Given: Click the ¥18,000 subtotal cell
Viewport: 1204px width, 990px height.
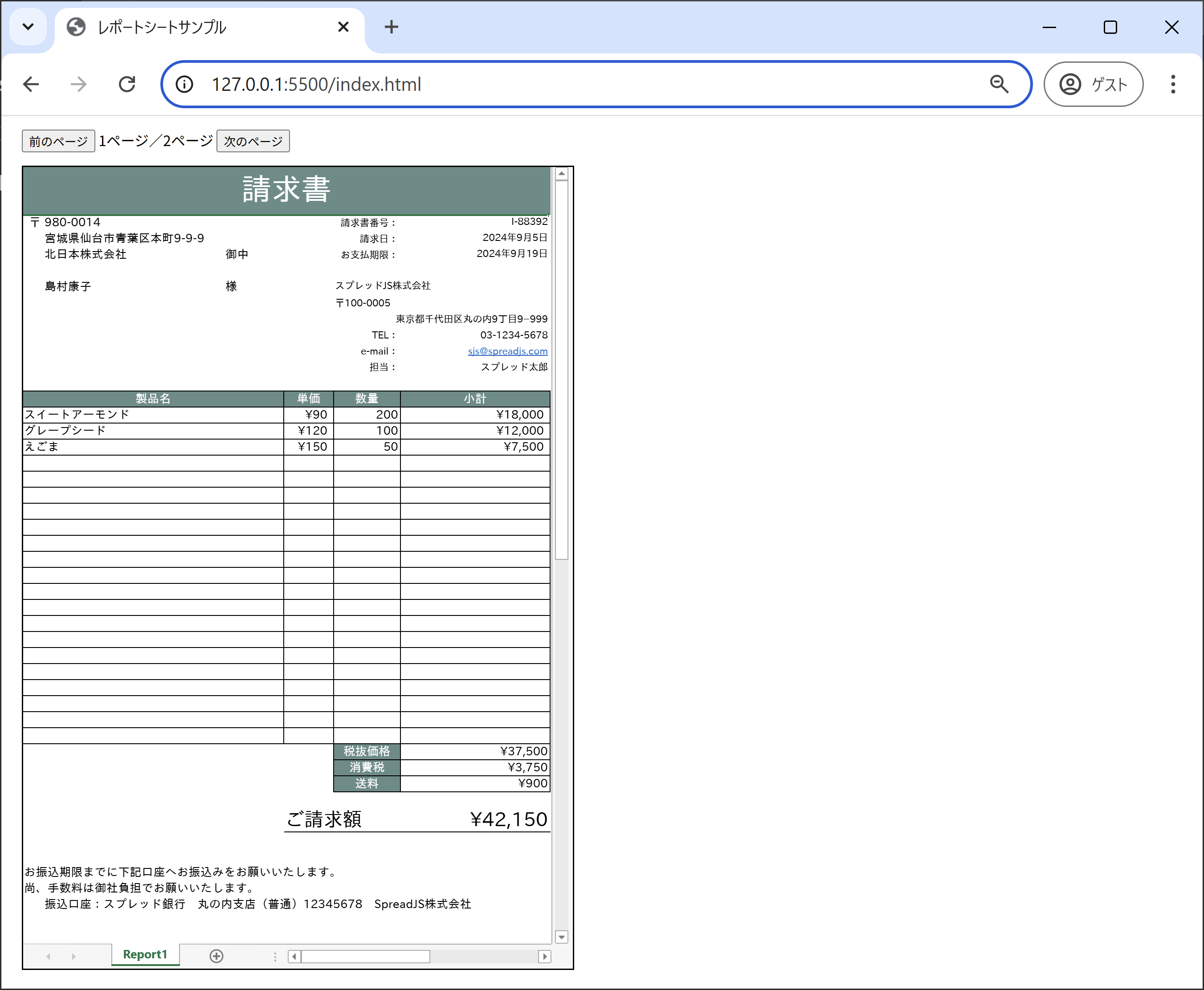Looking at the screenshot, I should pos(475,415).
